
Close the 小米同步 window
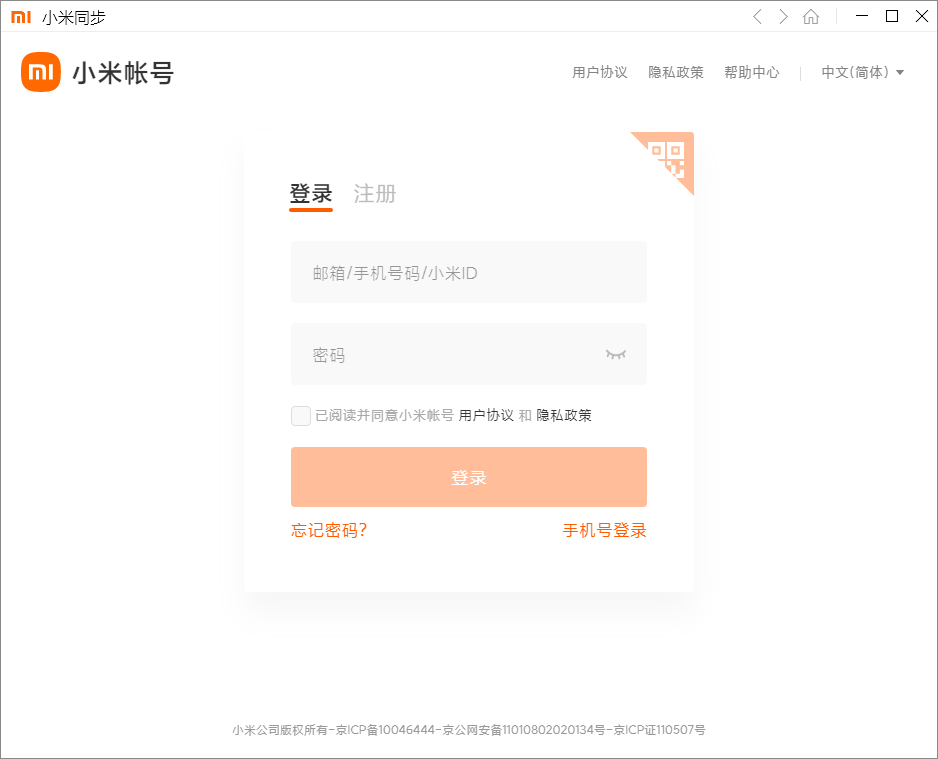pos(922,16)
